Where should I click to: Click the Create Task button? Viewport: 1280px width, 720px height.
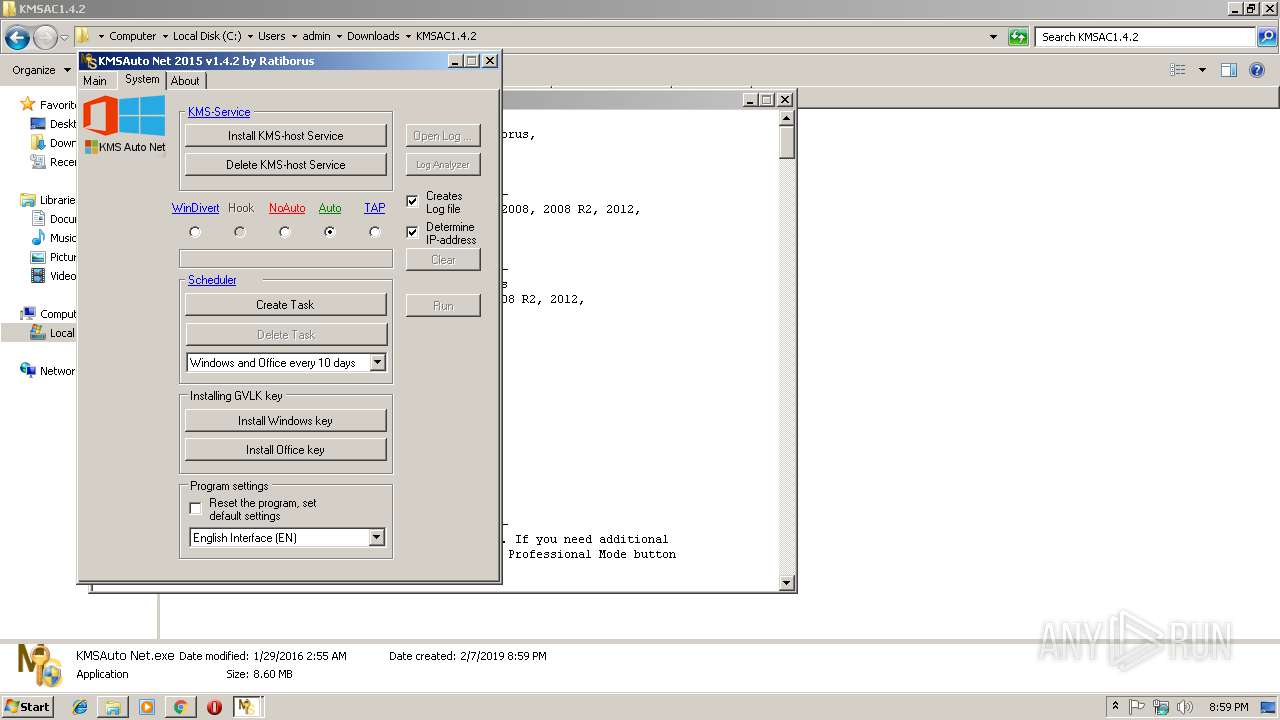coord(286,305)
